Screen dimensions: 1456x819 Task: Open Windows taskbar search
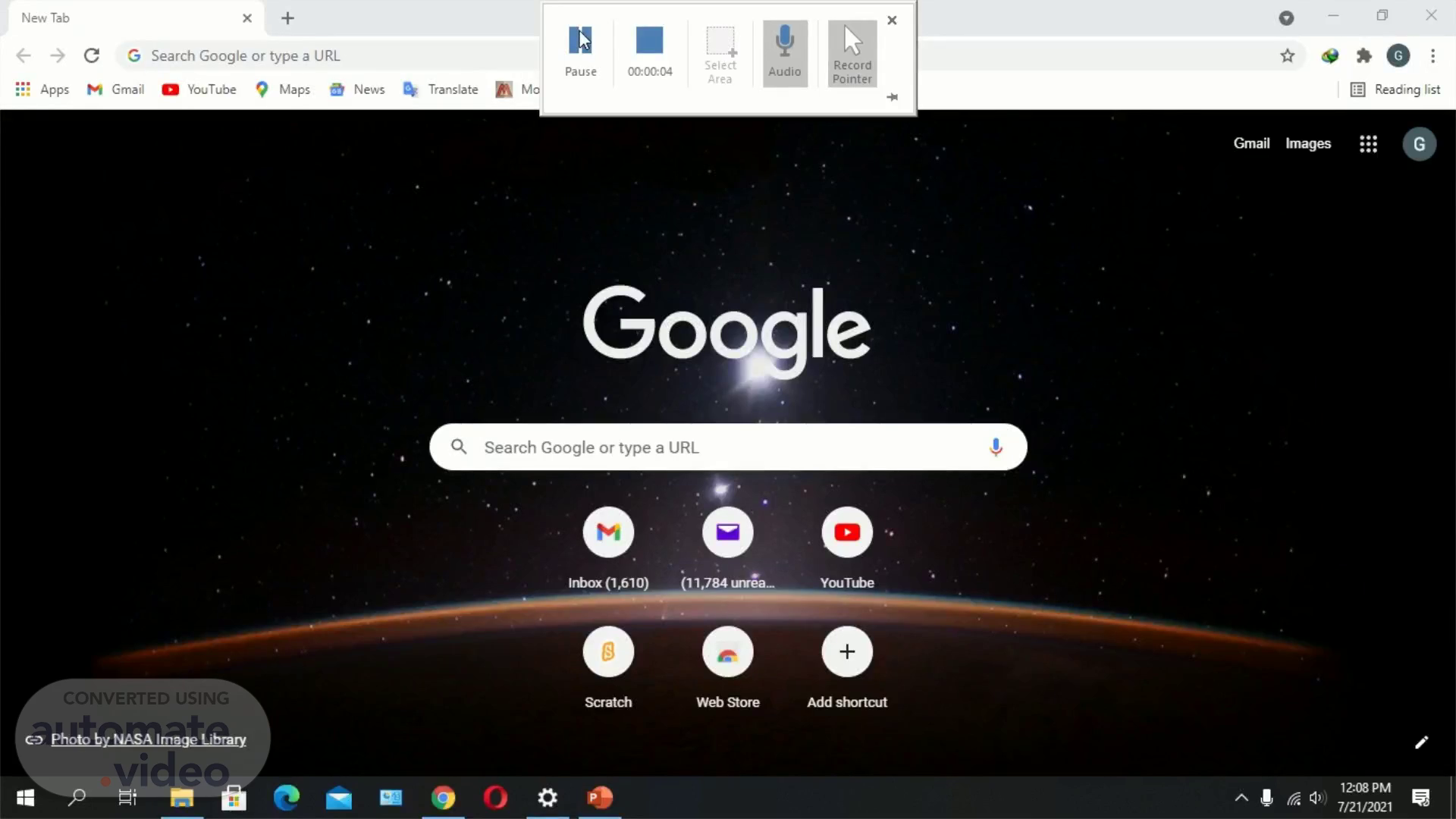click(x=77, y=798)
